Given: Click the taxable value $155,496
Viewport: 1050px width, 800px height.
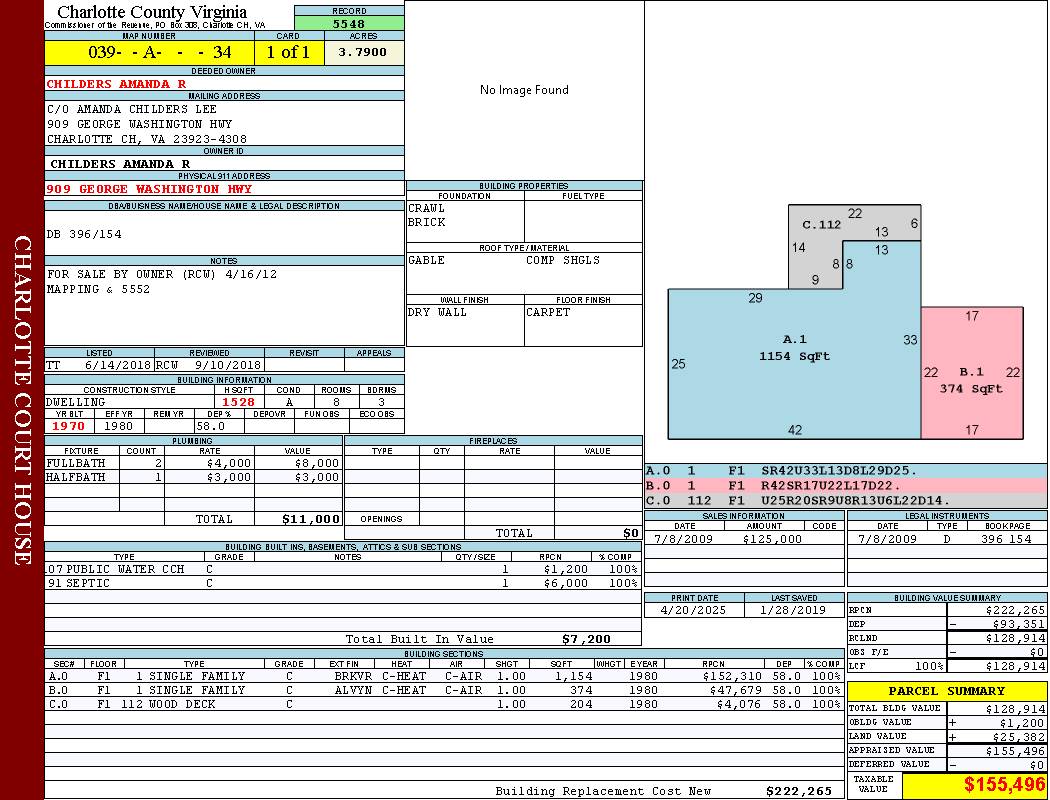Looking at the screenshot, I should tap(973, 785).
